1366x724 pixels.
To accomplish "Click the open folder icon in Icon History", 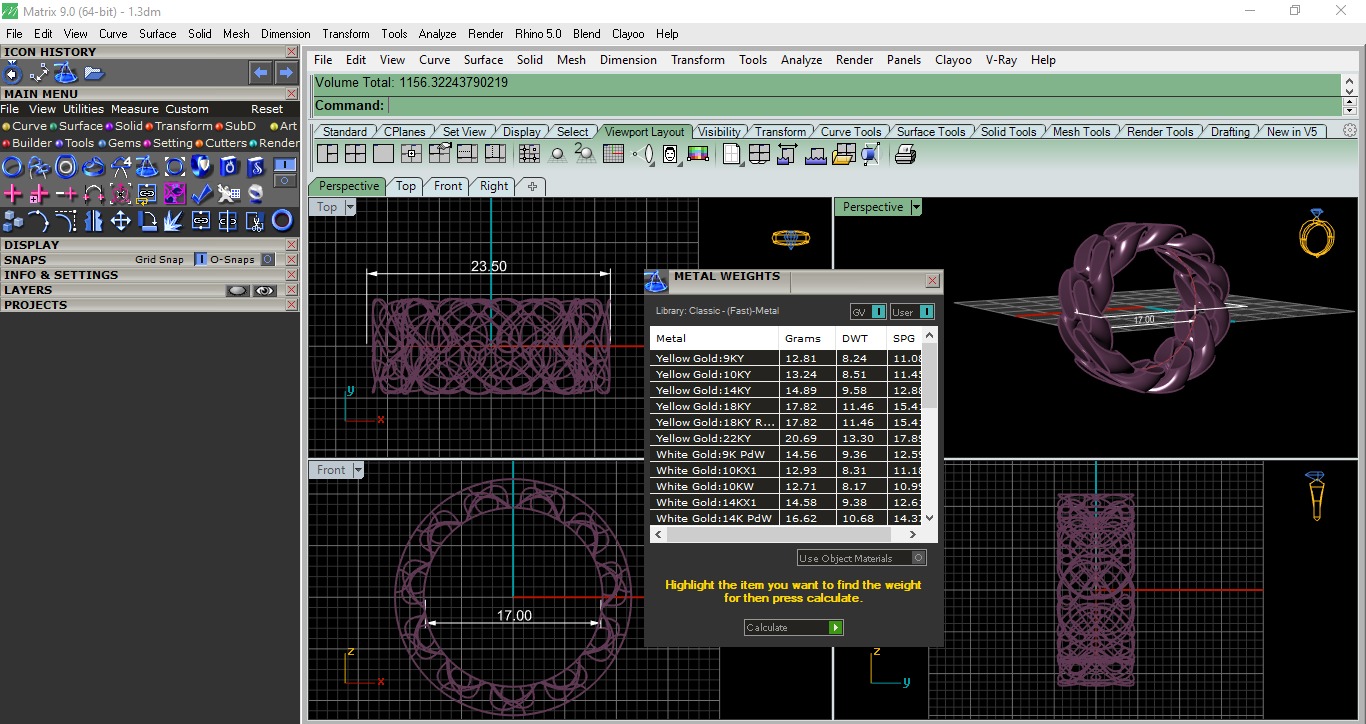I will click(x=94, y=73).
